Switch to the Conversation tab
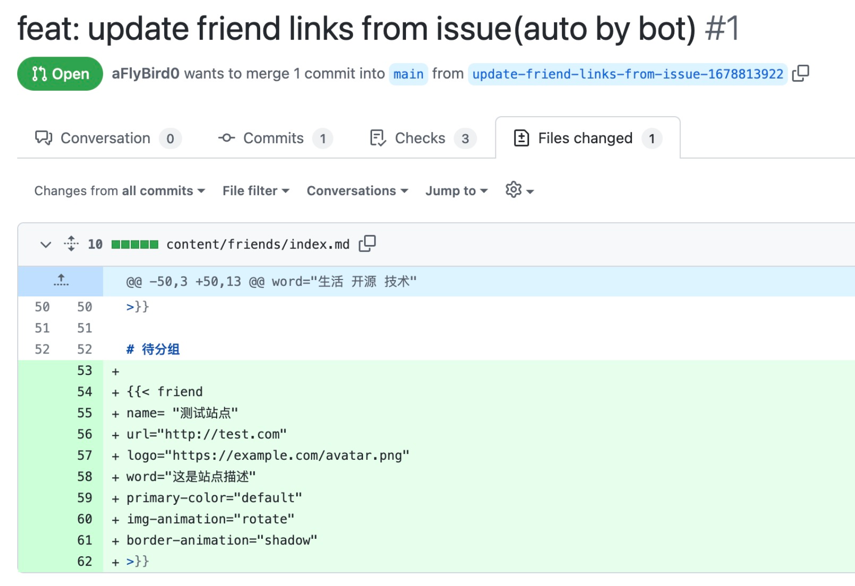 click(x=107, y=138)
